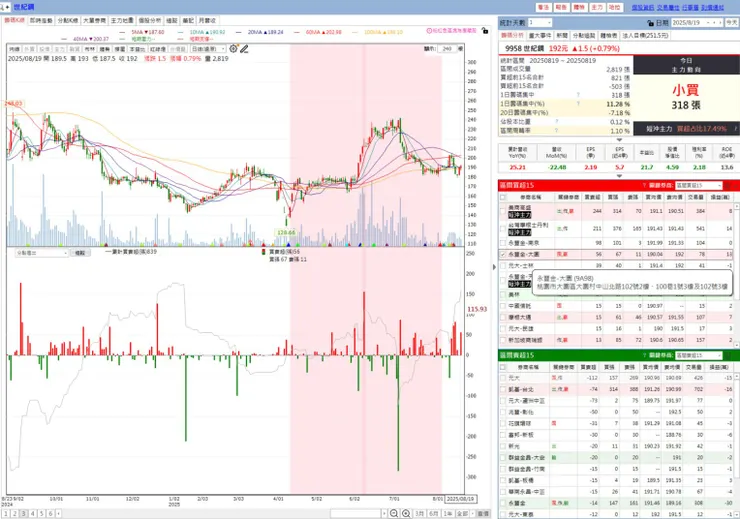Click the question mark beside 區間周轉率
The width and height of the screenshot is (740, 519).
(556, 131)
